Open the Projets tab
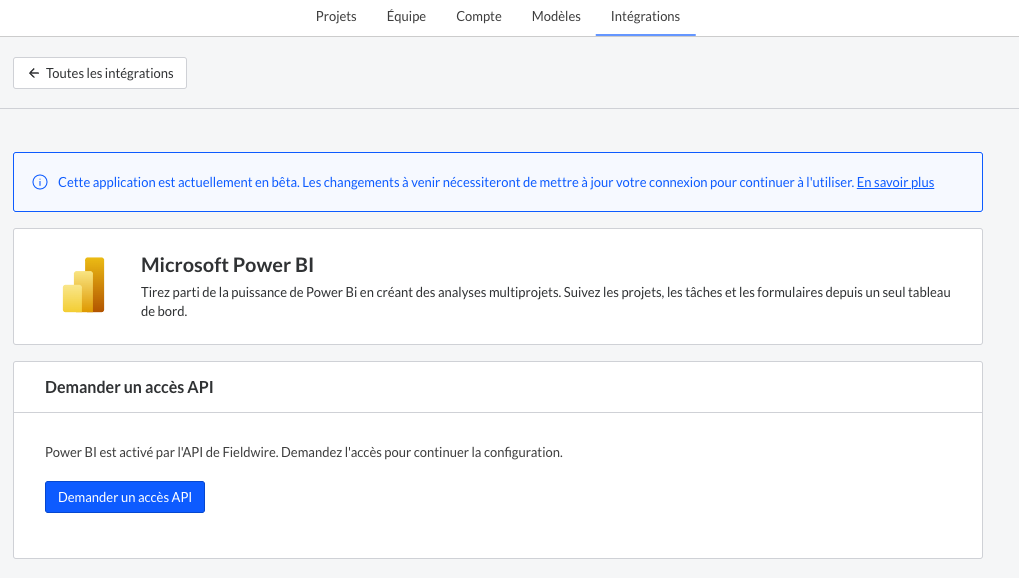1019x578 pixels. (x=336, y=16)
